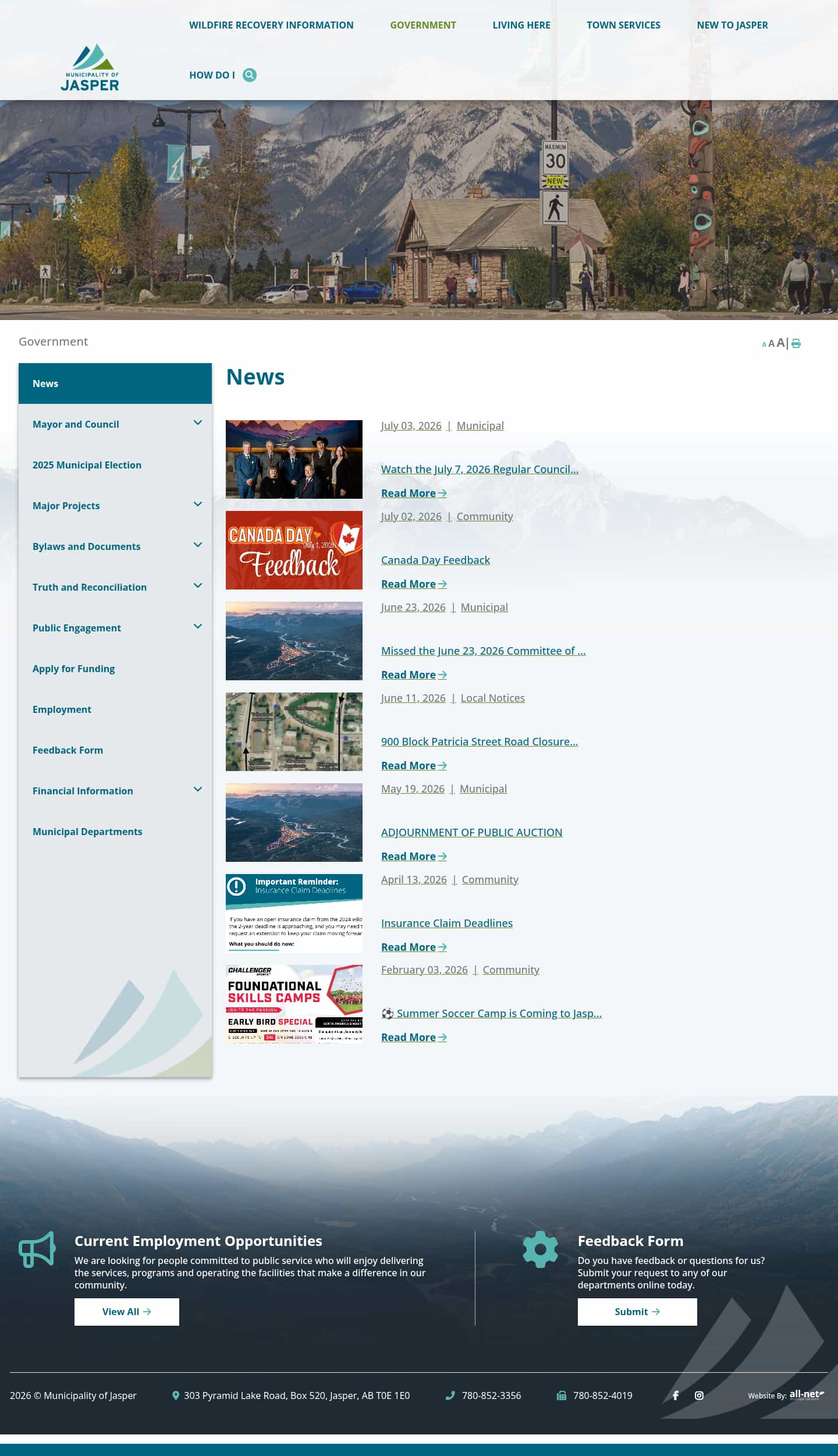
Task: Click the July 03, 2026 date link
Action: pyautogui.click(x=411, y=426)
